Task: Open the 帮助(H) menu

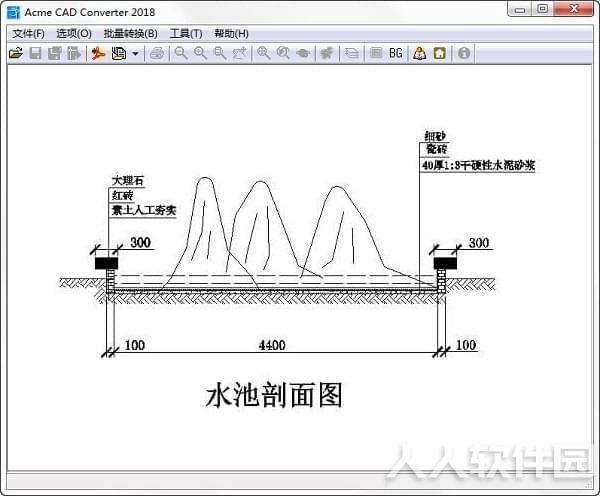Action: 232,34
